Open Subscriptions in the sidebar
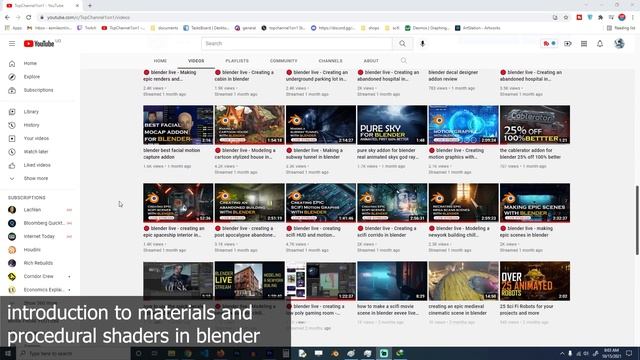This screenshot has height=360, width=640. pos(38,90)
